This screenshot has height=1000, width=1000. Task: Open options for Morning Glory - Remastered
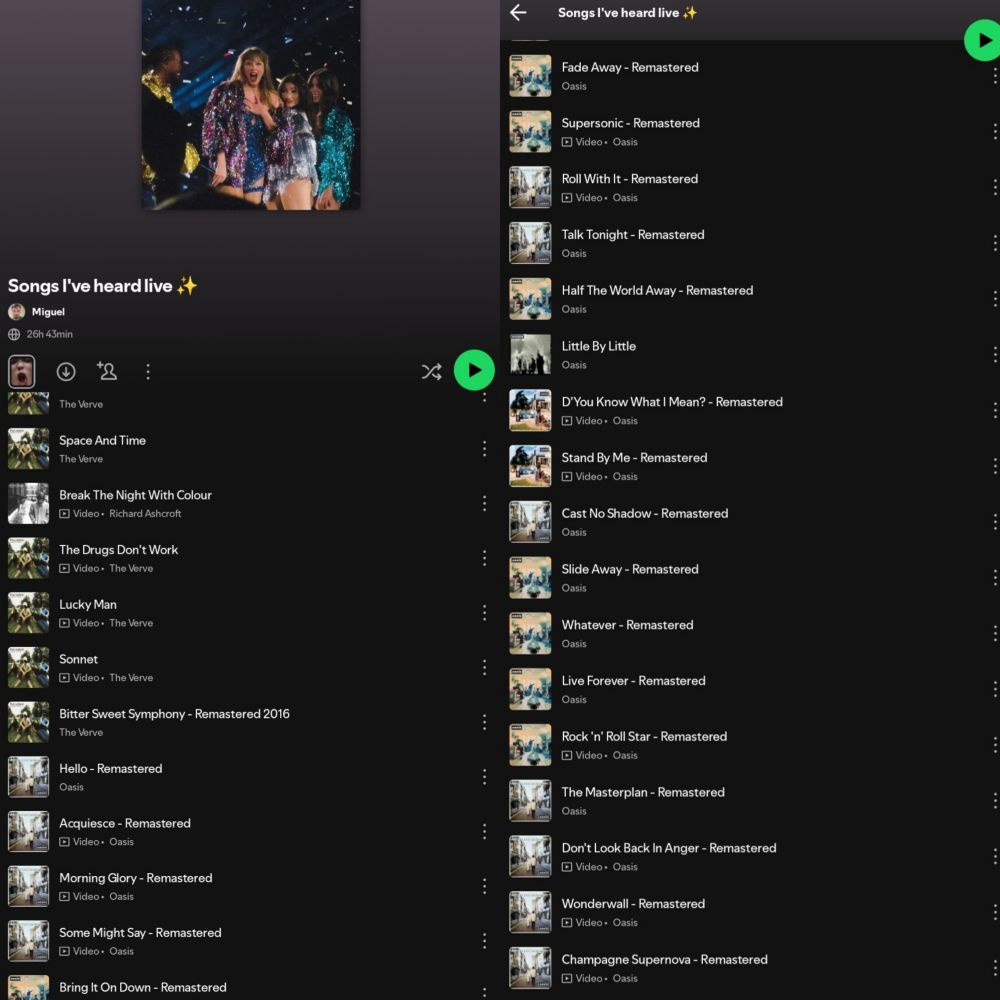[484, 886]
